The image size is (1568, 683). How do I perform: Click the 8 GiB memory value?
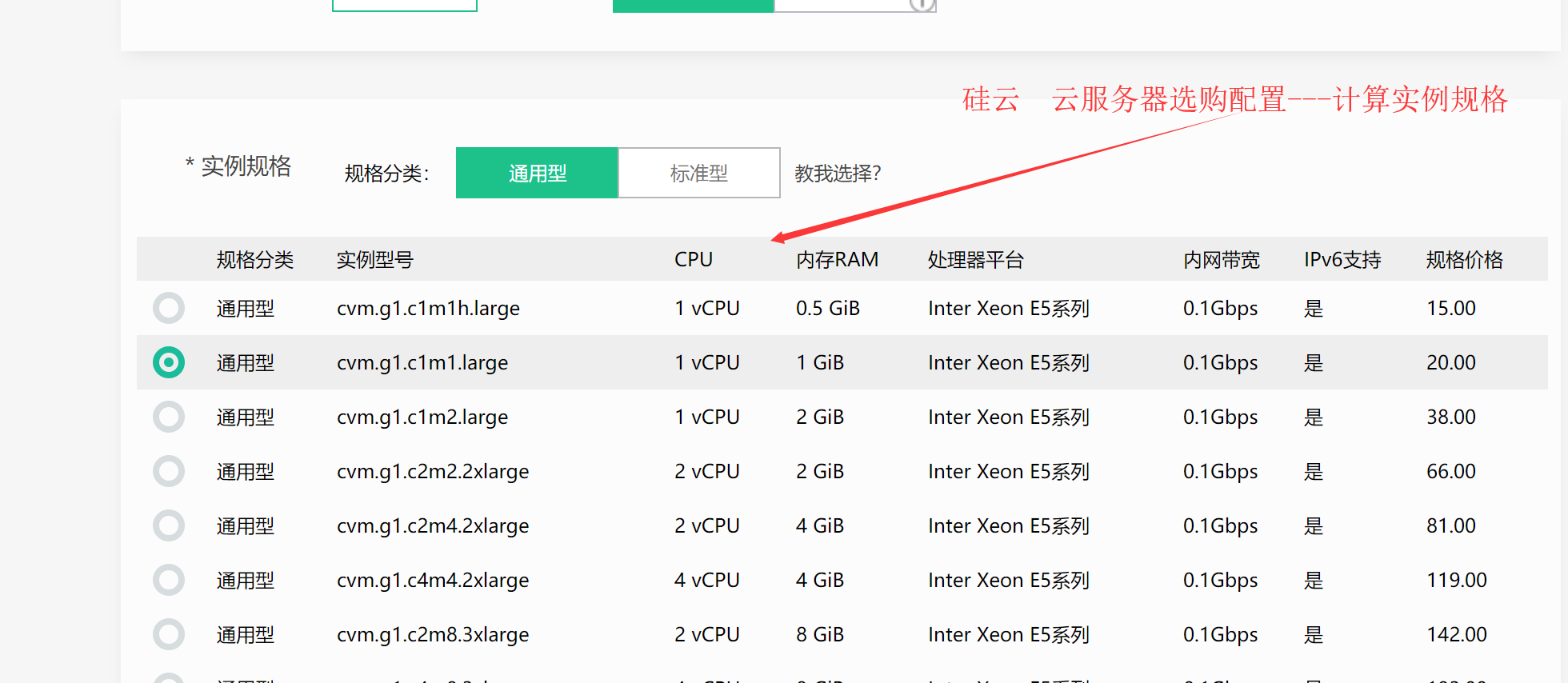[x=820, y=634]
